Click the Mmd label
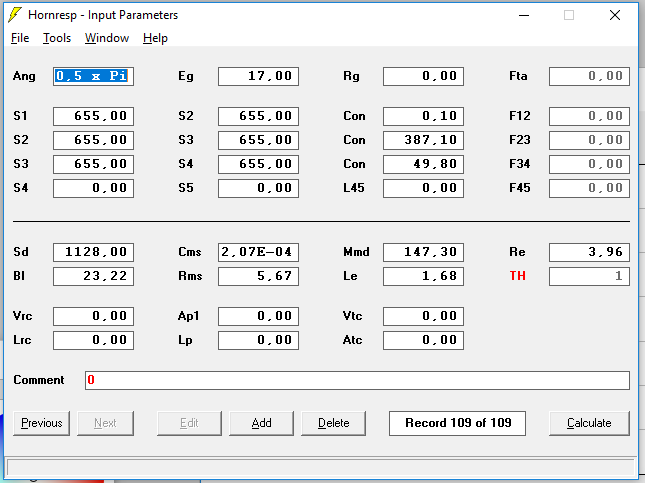The width and height of the screenshot is (645, 483). point(356,252)
